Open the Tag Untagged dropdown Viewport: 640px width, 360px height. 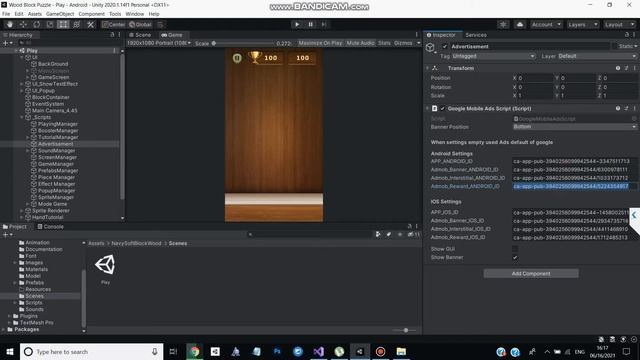pos(493,56)
